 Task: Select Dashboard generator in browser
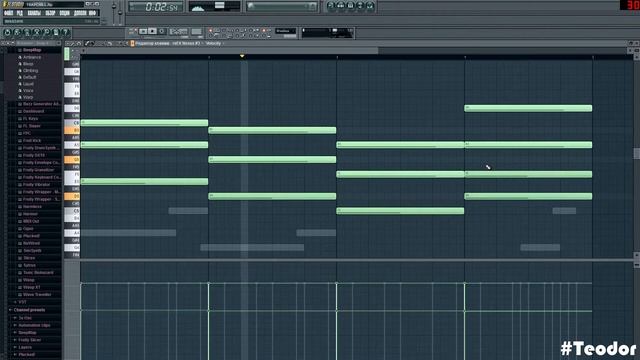click(33, 111)
